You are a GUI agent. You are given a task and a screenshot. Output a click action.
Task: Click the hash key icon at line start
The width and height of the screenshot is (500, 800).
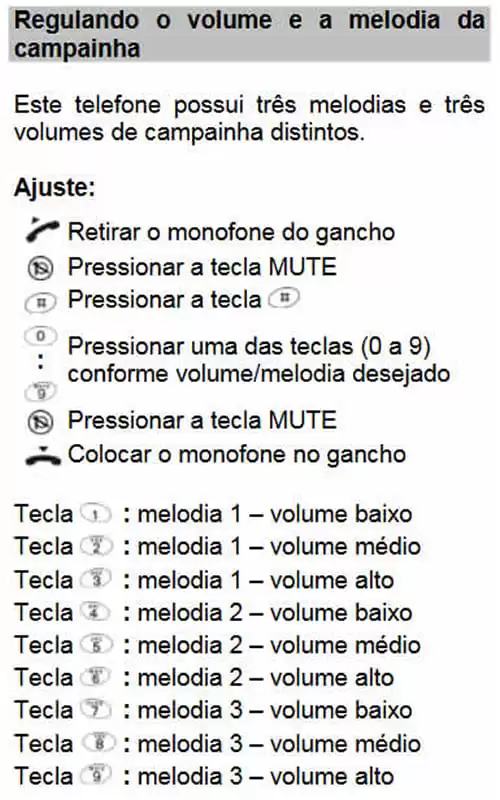click(x=41, y=303)
